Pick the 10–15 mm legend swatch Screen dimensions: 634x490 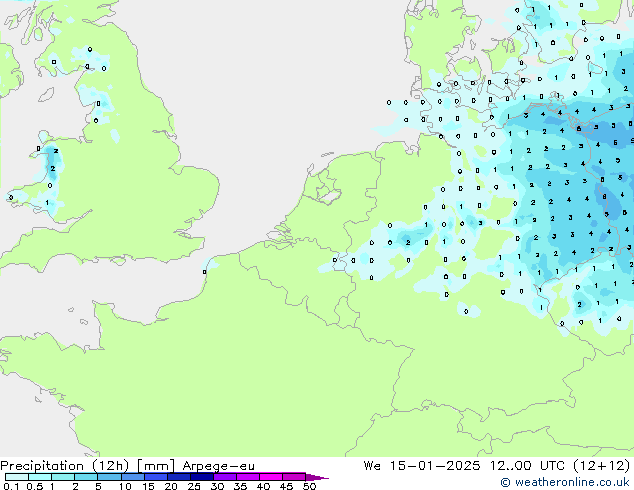pyautogui.click(x=132, y=477)
